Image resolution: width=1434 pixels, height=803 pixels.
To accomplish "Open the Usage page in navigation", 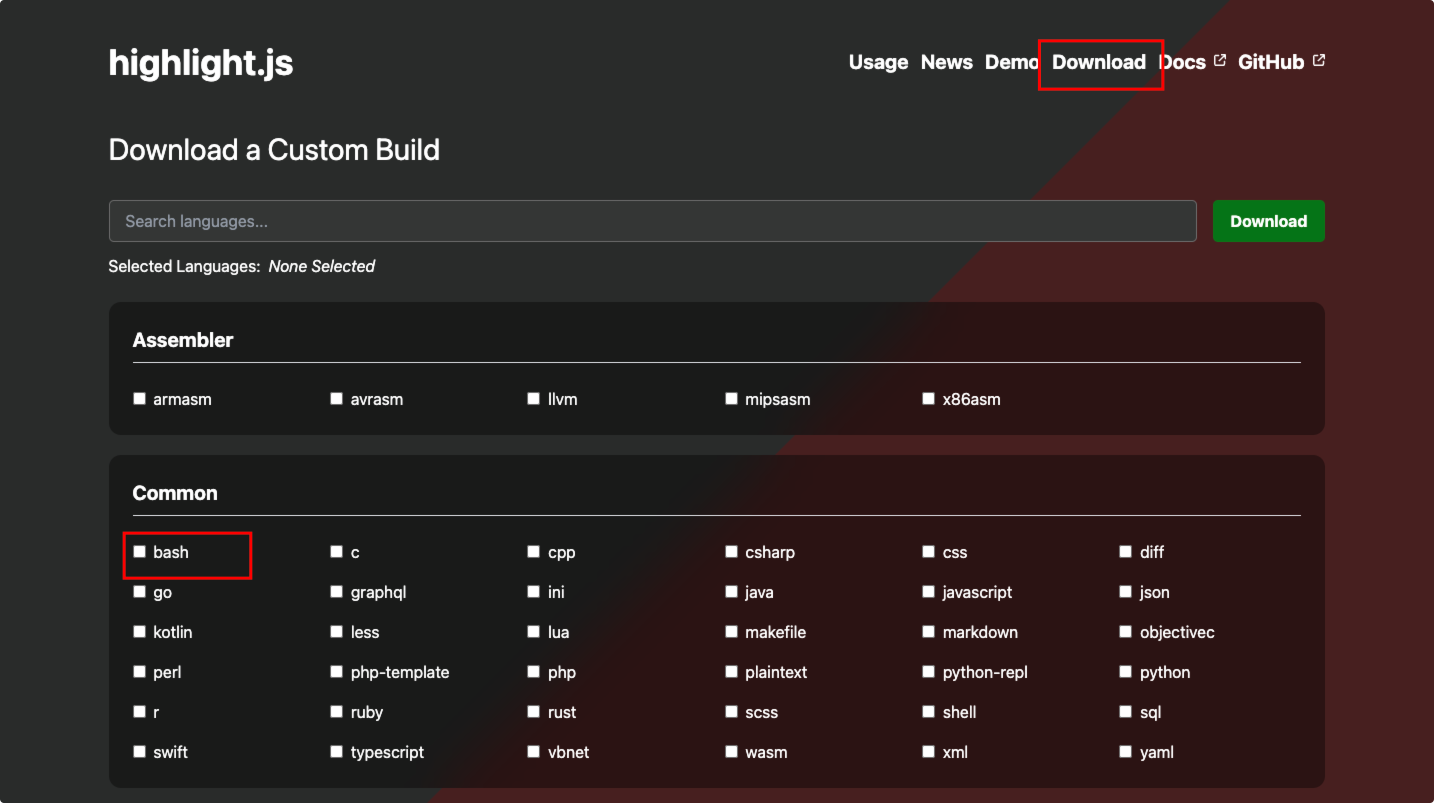I will coord(878,62).
